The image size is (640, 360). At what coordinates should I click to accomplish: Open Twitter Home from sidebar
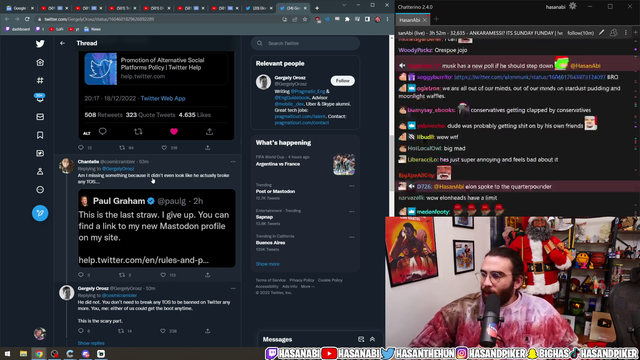(x=40, y=62)
